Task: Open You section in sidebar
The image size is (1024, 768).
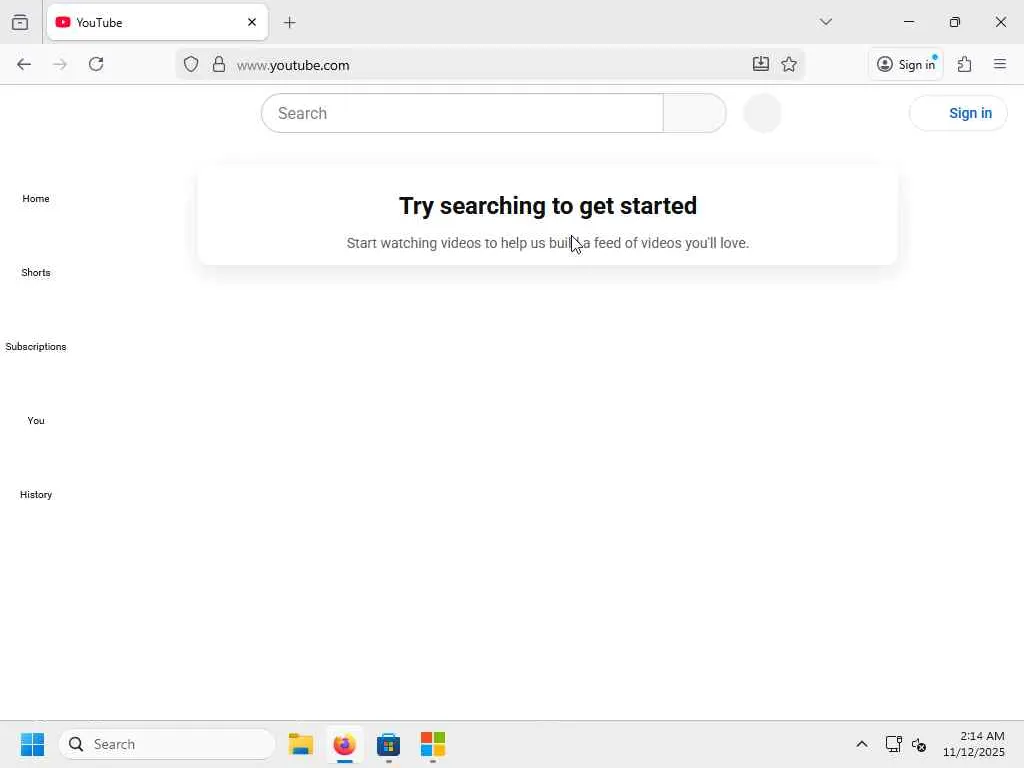Action: coord(36,421)
